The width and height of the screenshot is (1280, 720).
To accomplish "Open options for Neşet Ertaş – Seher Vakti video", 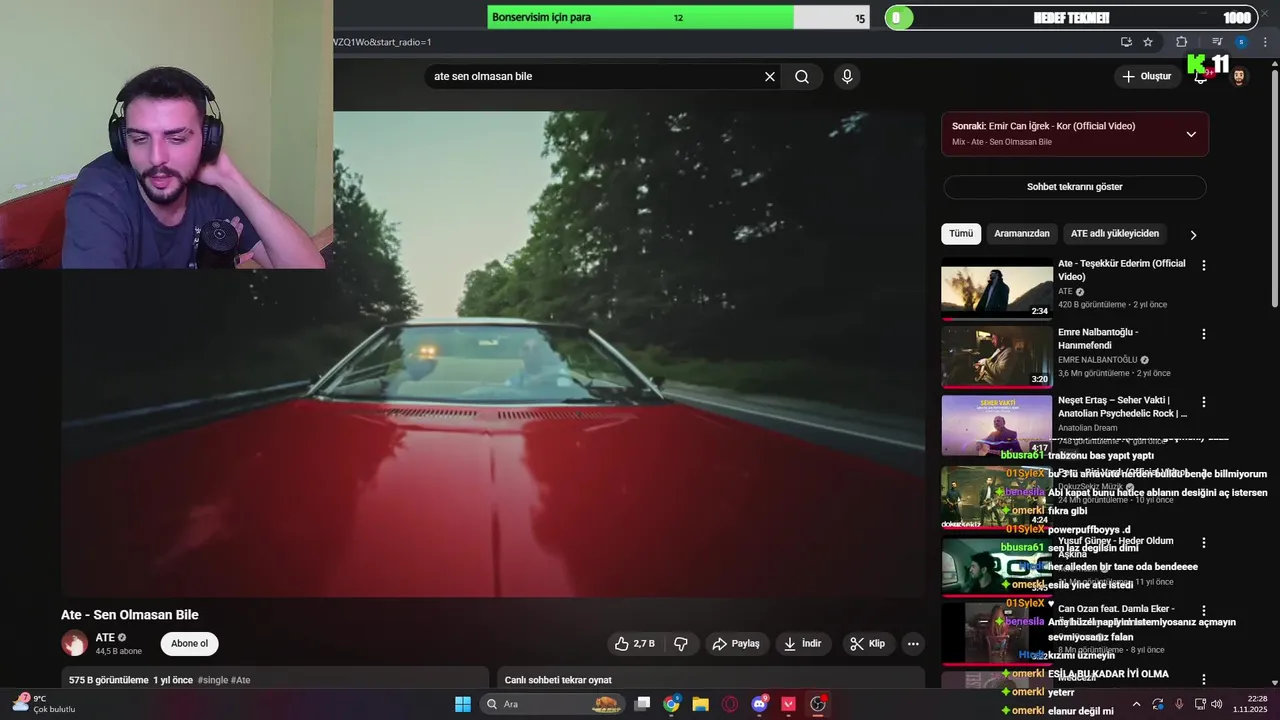I will [x=1204, y=402].
